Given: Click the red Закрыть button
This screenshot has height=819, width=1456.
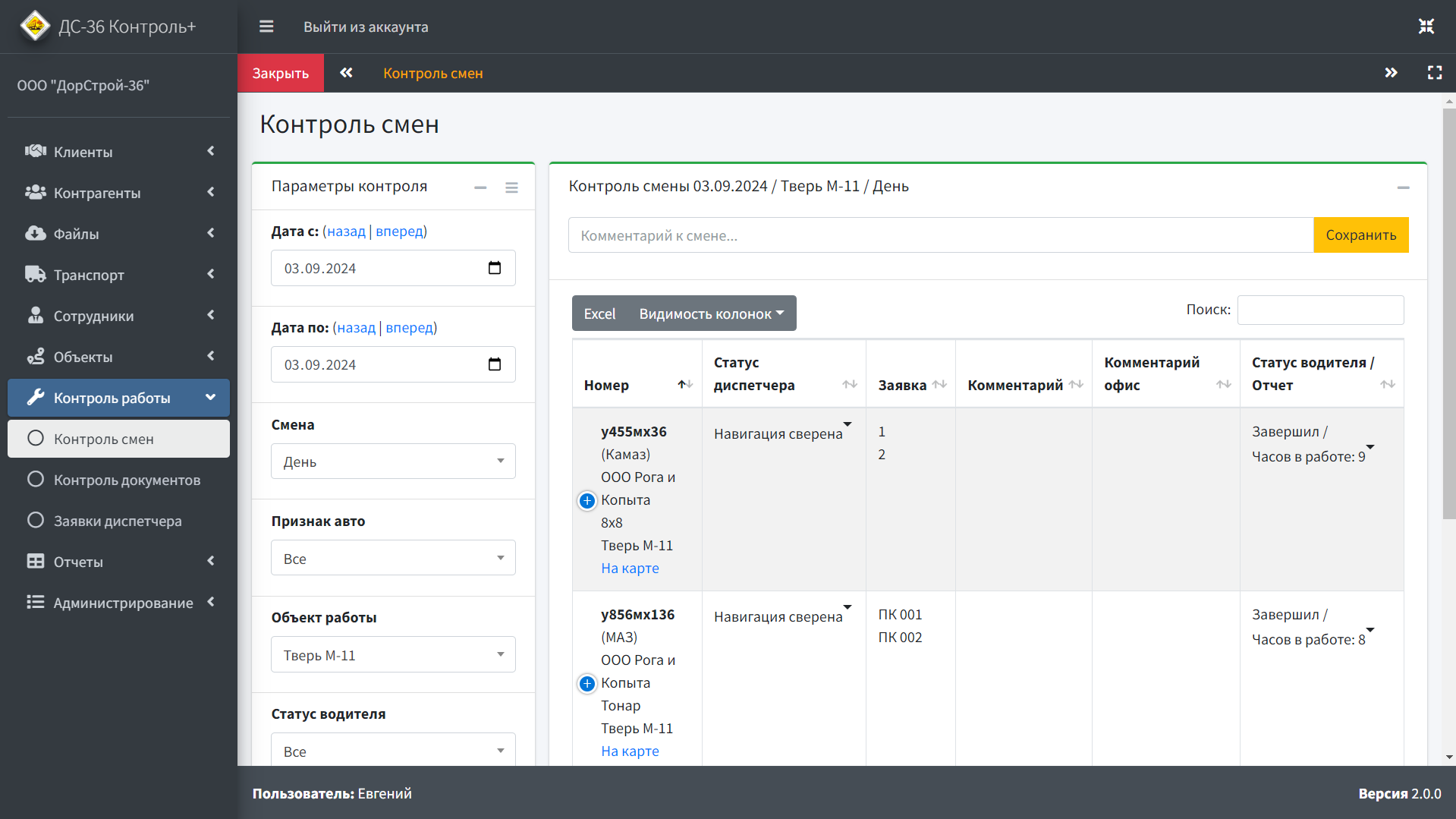Looking at the screenshot, I should click(281, 73).
